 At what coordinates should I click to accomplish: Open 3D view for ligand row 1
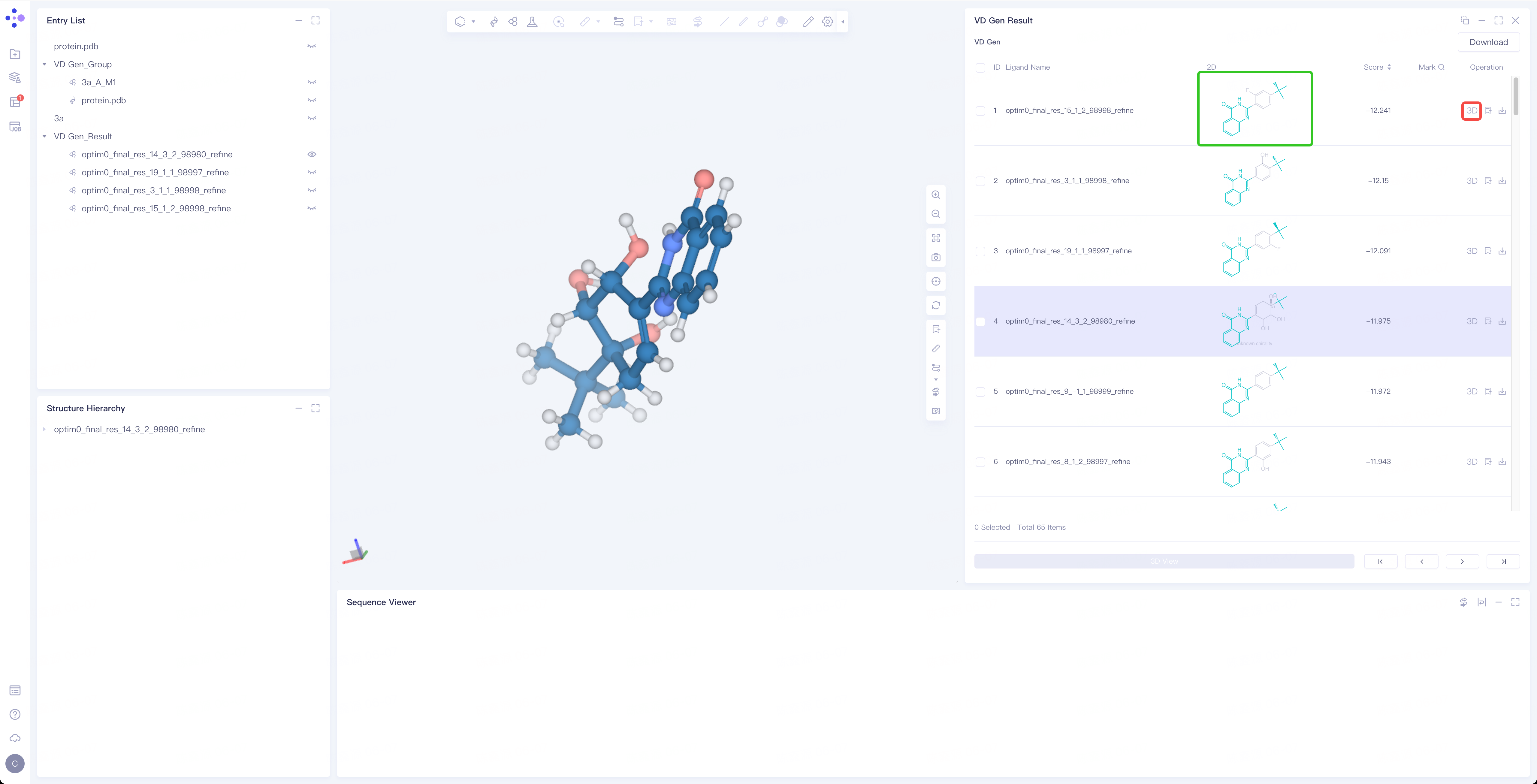pyautogui.click(x=1471, y=111)
